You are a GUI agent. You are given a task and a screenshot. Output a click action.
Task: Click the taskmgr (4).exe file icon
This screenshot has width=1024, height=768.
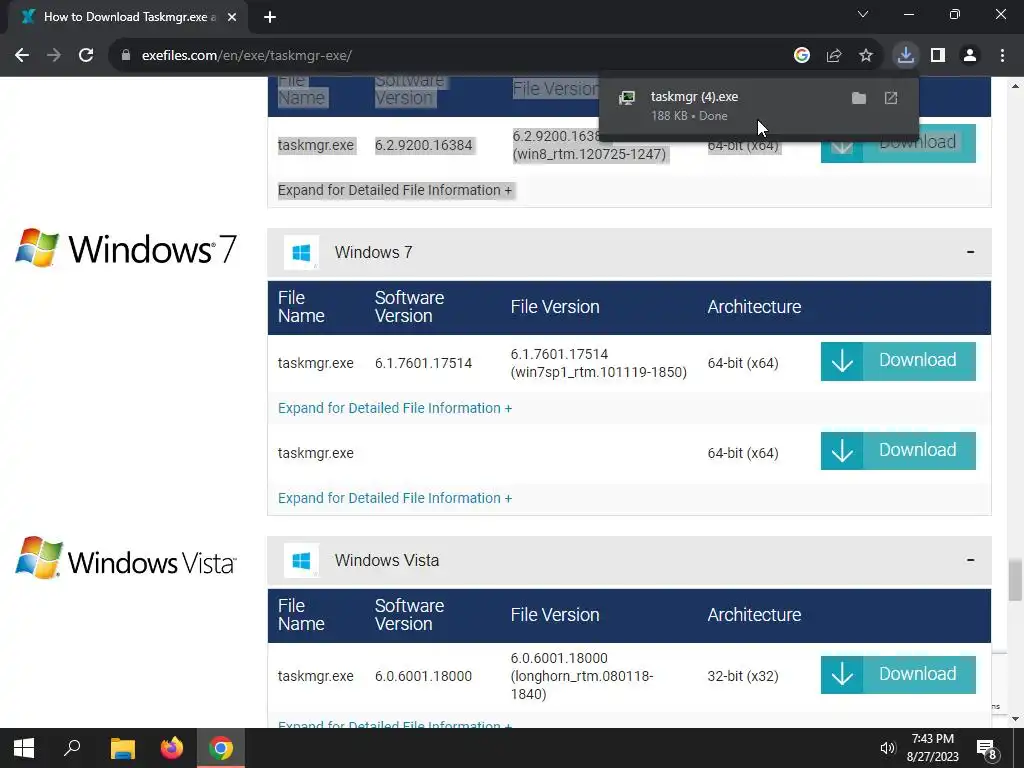pyautogui.click(x=627, y=98)
